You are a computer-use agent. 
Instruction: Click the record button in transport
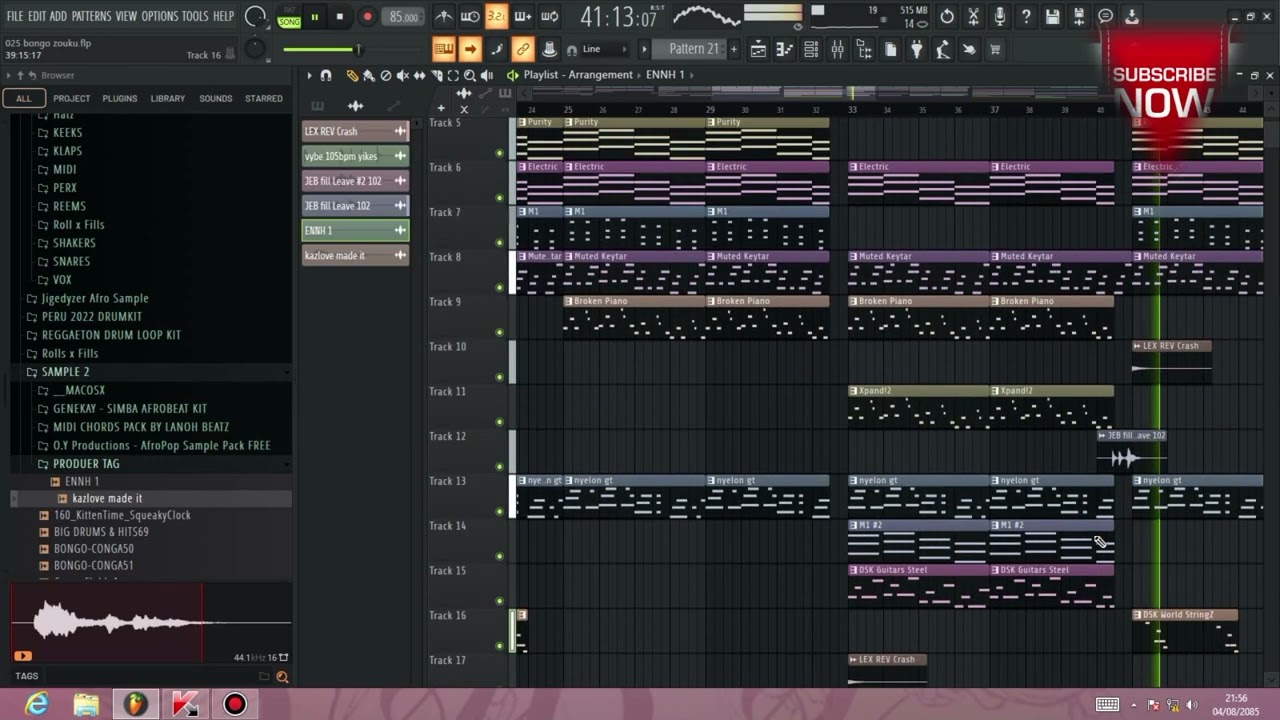coord(367,17)
